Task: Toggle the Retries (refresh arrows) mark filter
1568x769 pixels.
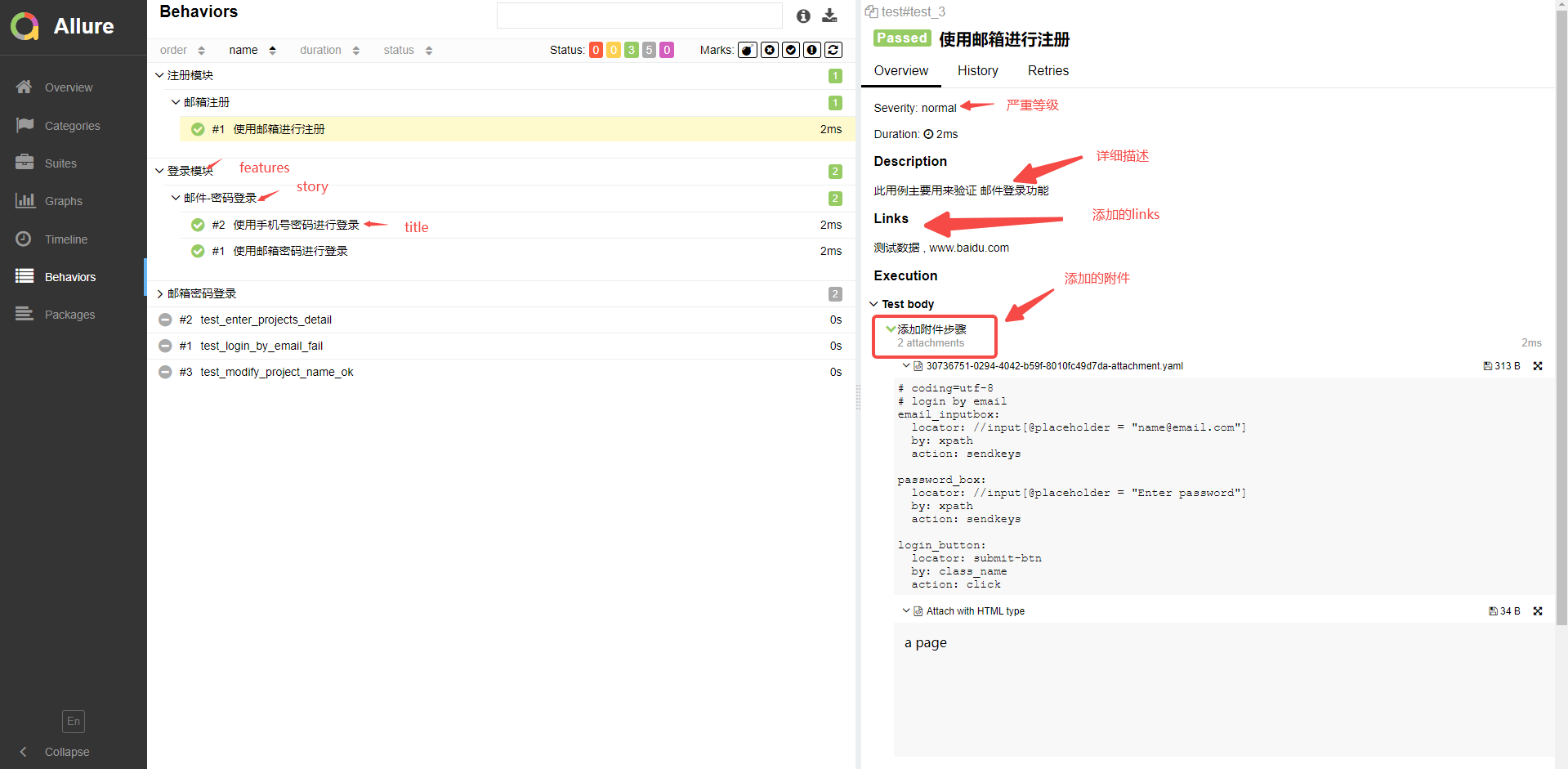Action: (833, 50)
